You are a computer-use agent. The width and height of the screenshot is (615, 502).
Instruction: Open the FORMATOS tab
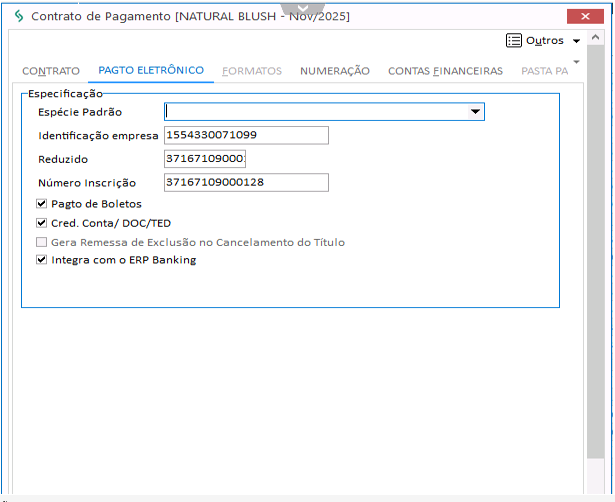(x=252, y=71)
